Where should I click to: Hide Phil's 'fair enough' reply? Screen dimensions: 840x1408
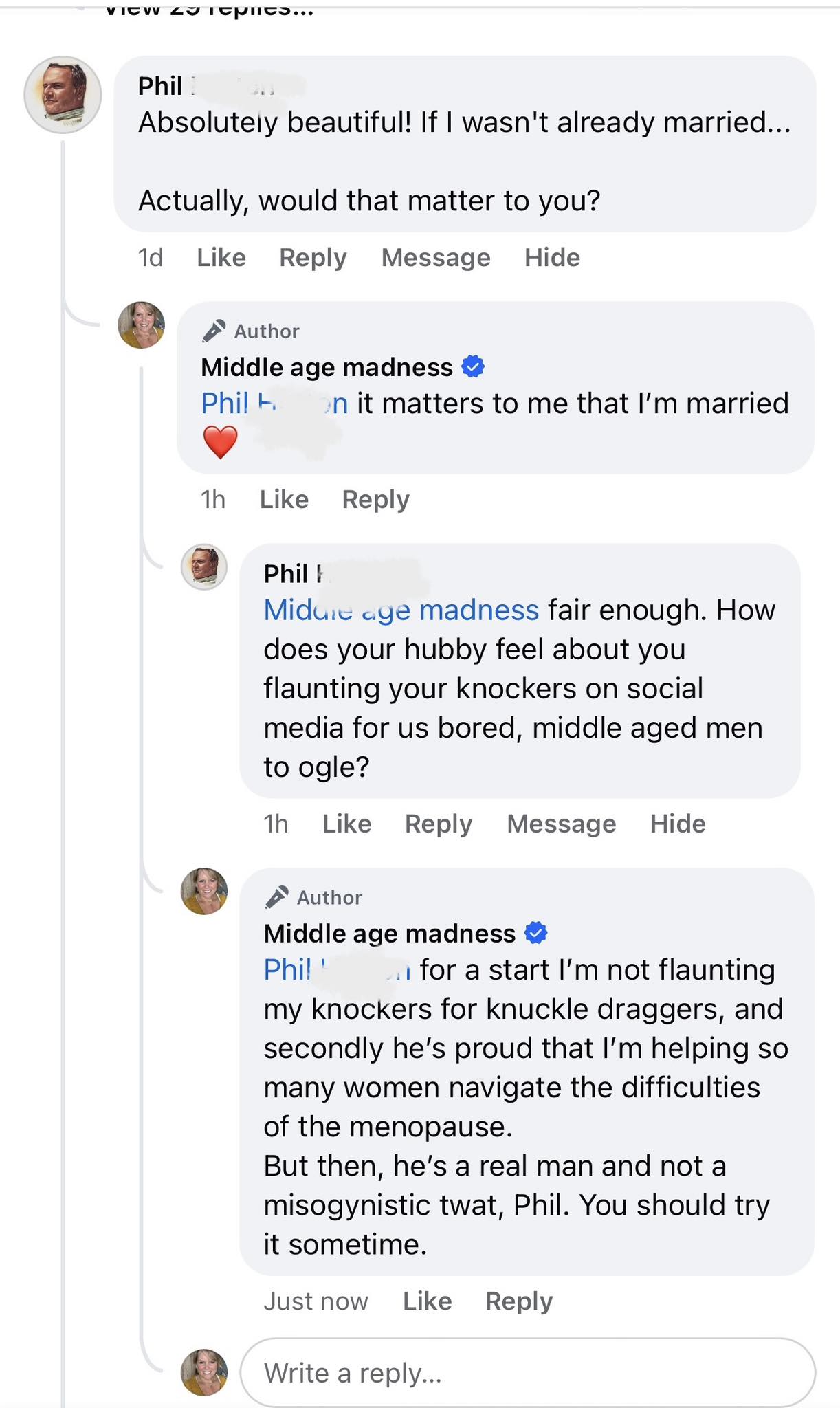click(678, 824)
